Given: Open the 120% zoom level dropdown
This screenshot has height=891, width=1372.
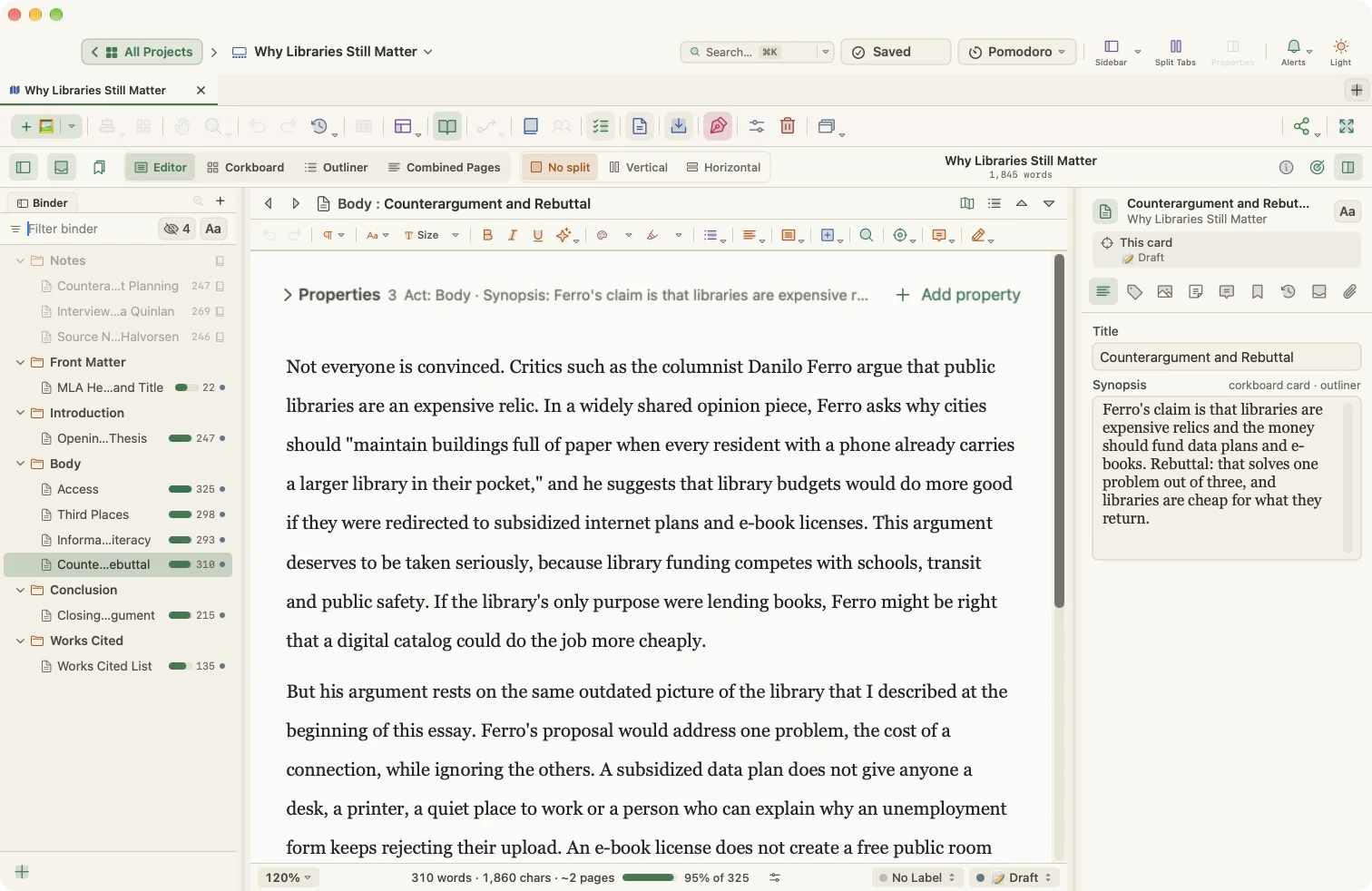Looking at the screenshot, I should 288,877.
